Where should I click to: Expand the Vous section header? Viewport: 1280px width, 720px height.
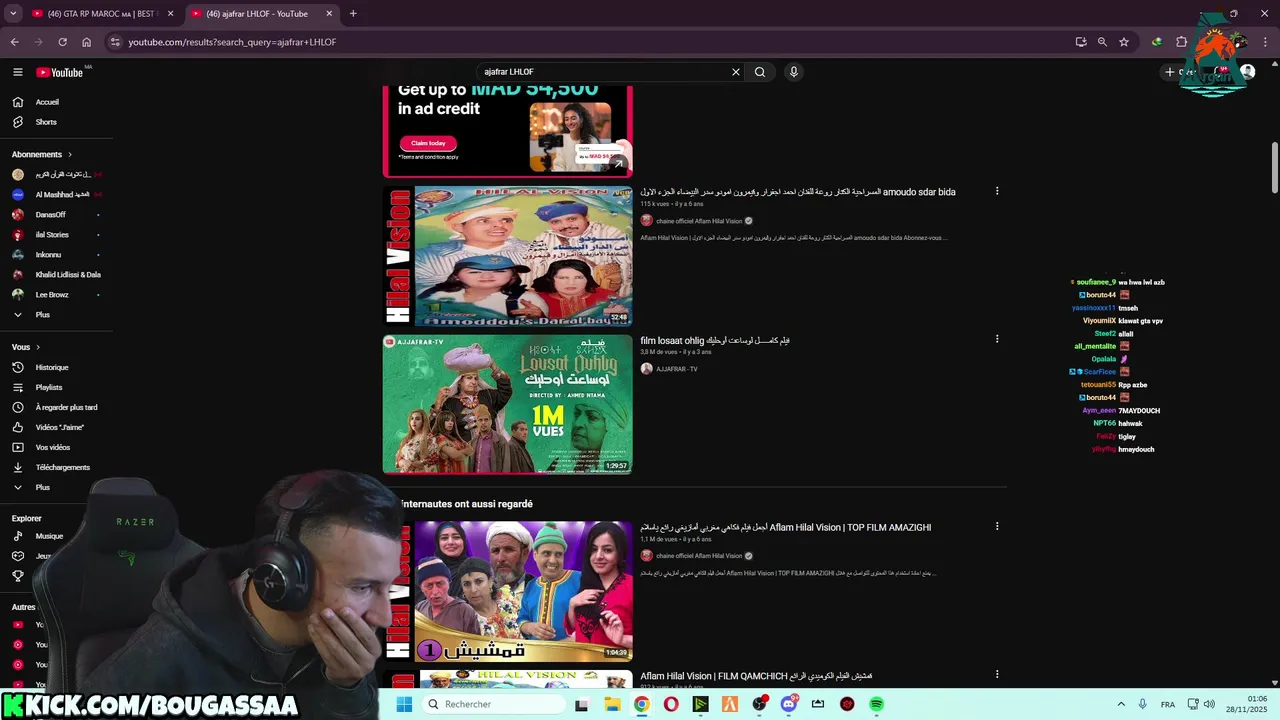pyautogui.click(x=26, y=347)
